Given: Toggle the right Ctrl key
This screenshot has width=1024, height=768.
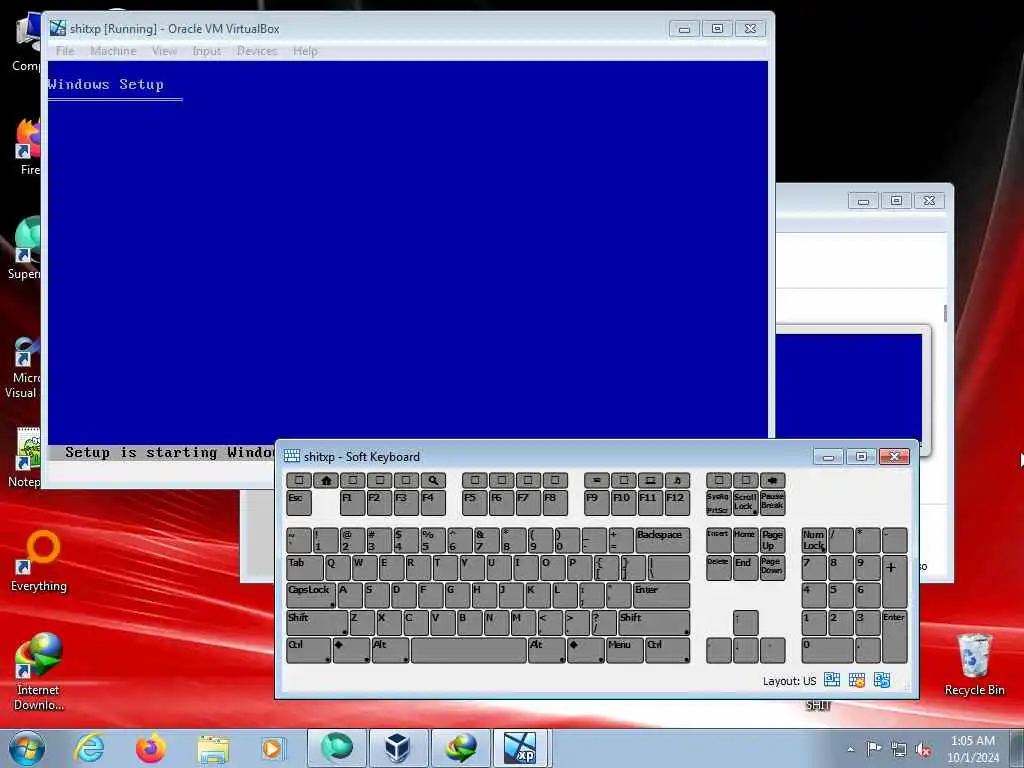Looking at the screenshot, I should click(667, 650).
